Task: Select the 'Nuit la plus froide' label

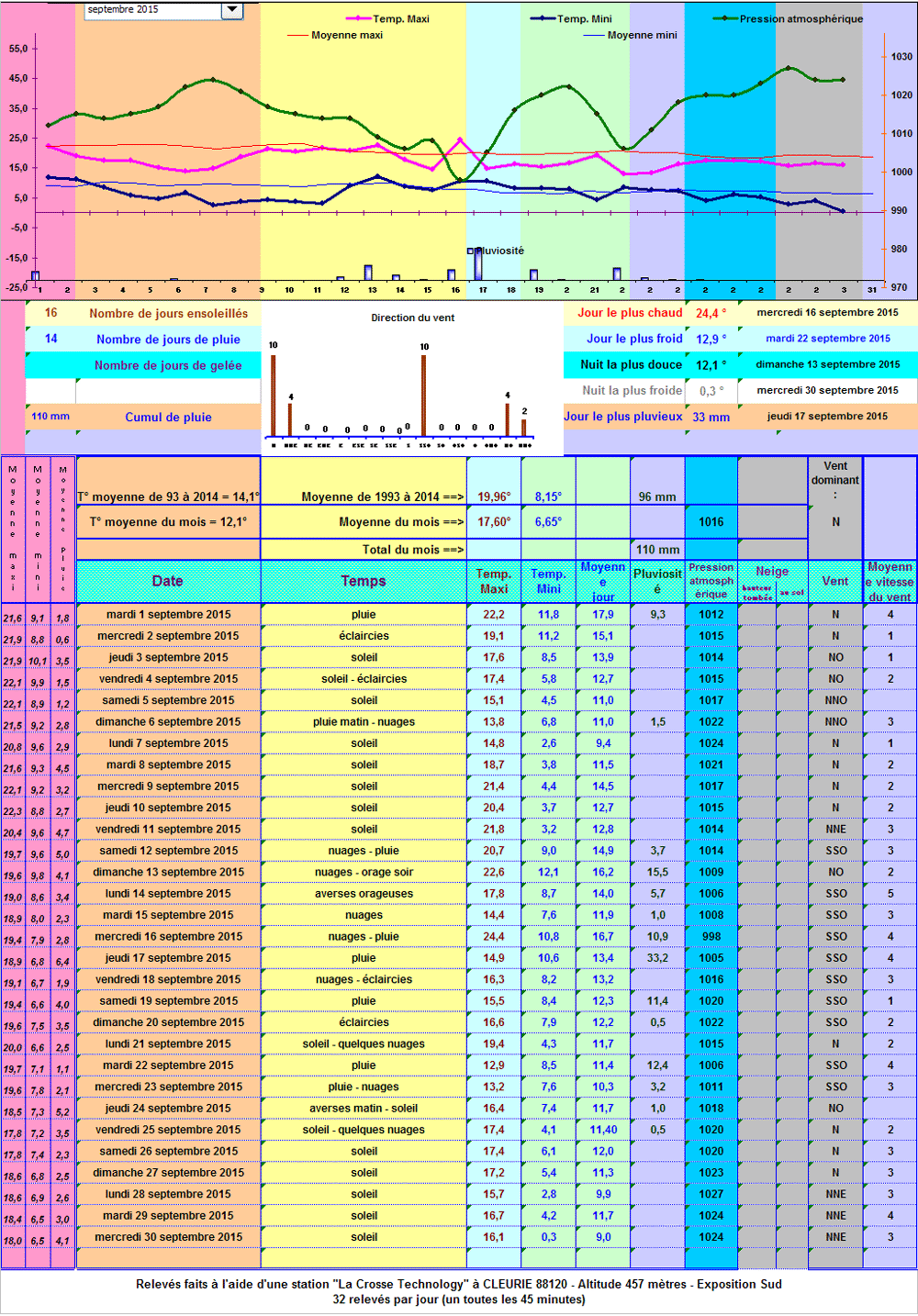Action: pyautogui.click(x=632, y=390)
